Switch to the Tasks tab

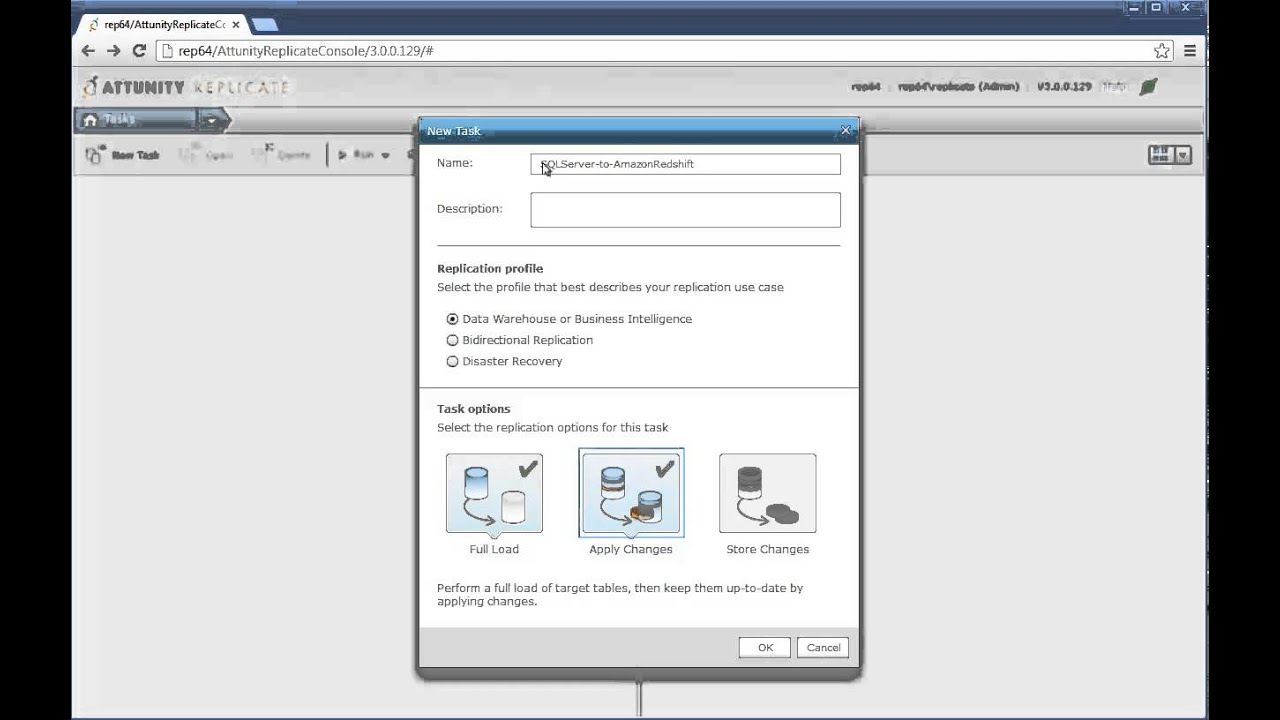click(x=137, y=120)
